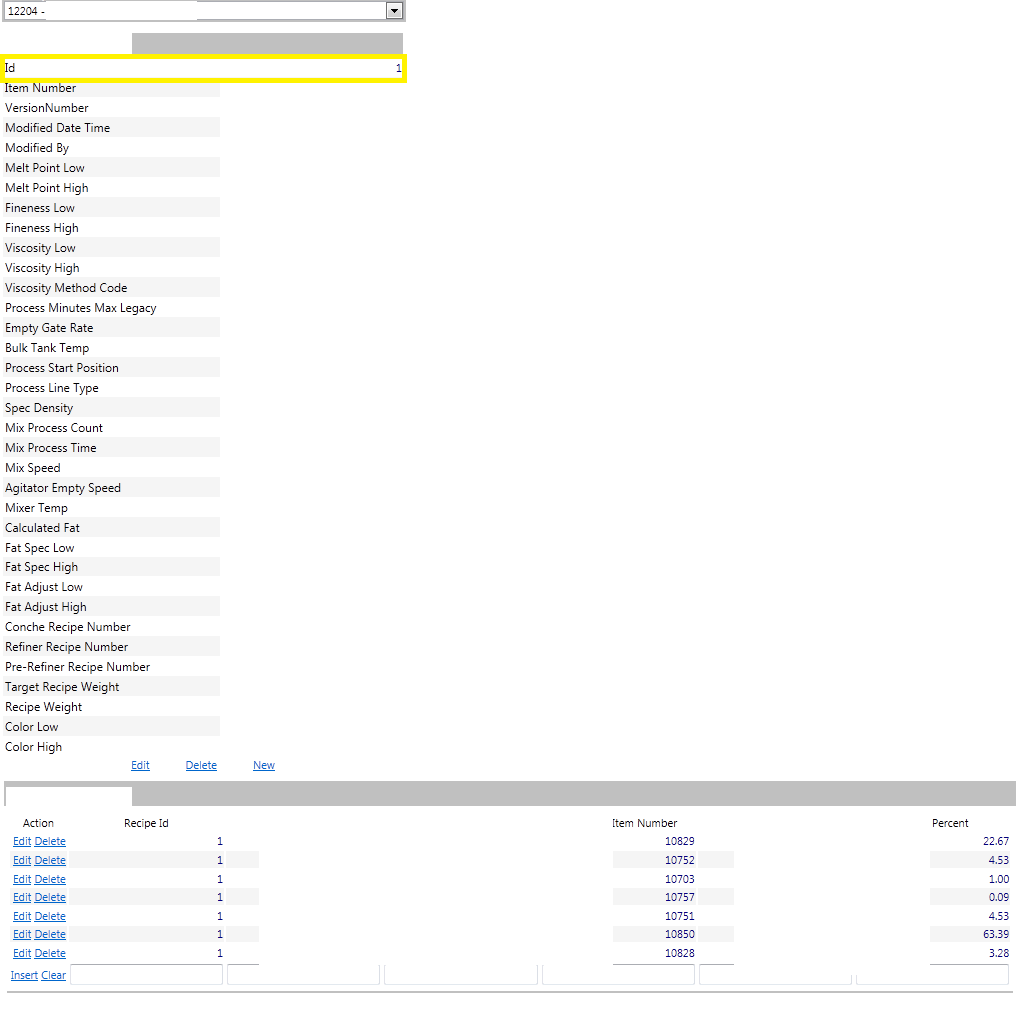Select the highlighted Id field row
Viewport: 1026px width, 1016px height.
click(x=200, y=67)
